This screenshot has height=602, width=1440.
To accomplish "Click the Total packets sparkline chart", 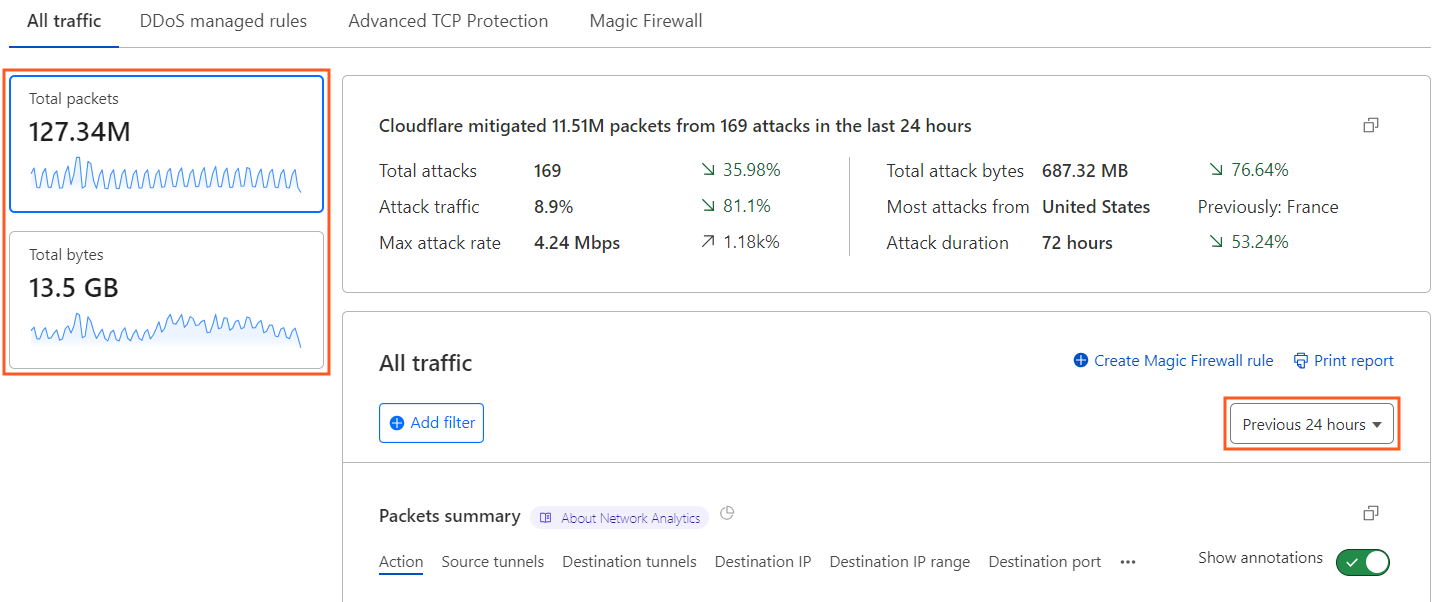I will pos(166,175).
